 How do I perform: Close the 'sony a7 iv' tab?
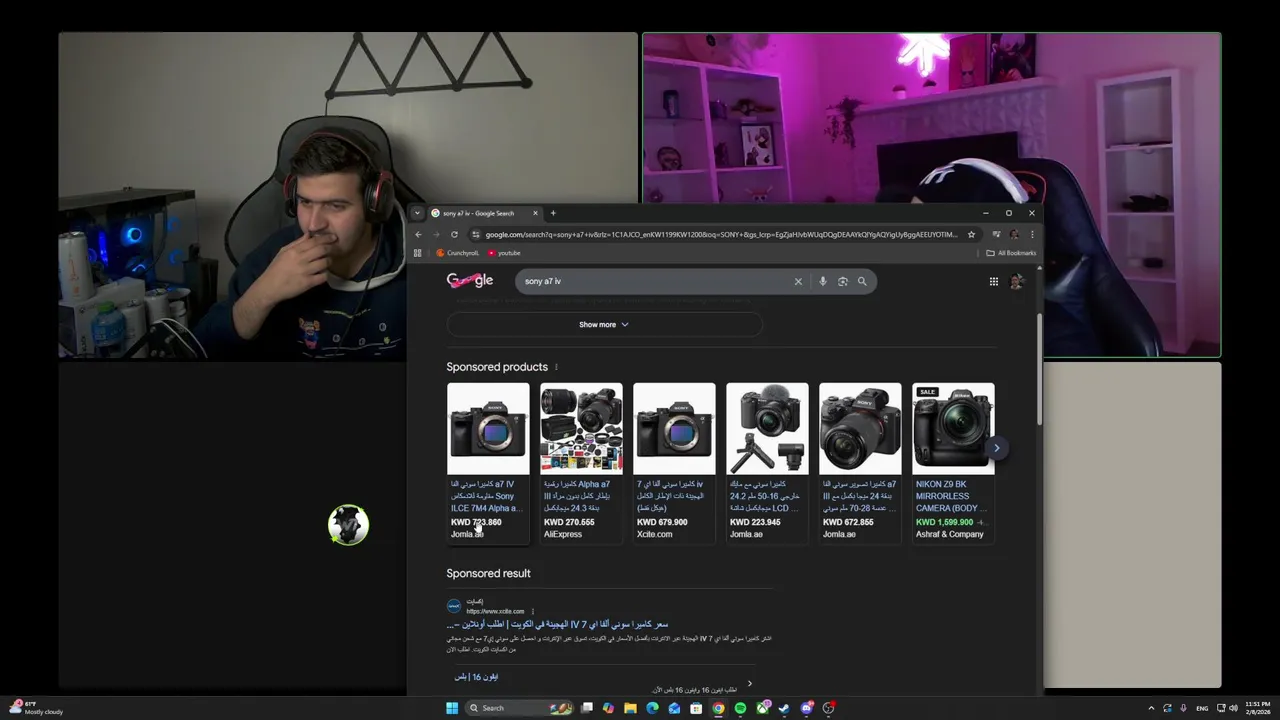[535, 213]
